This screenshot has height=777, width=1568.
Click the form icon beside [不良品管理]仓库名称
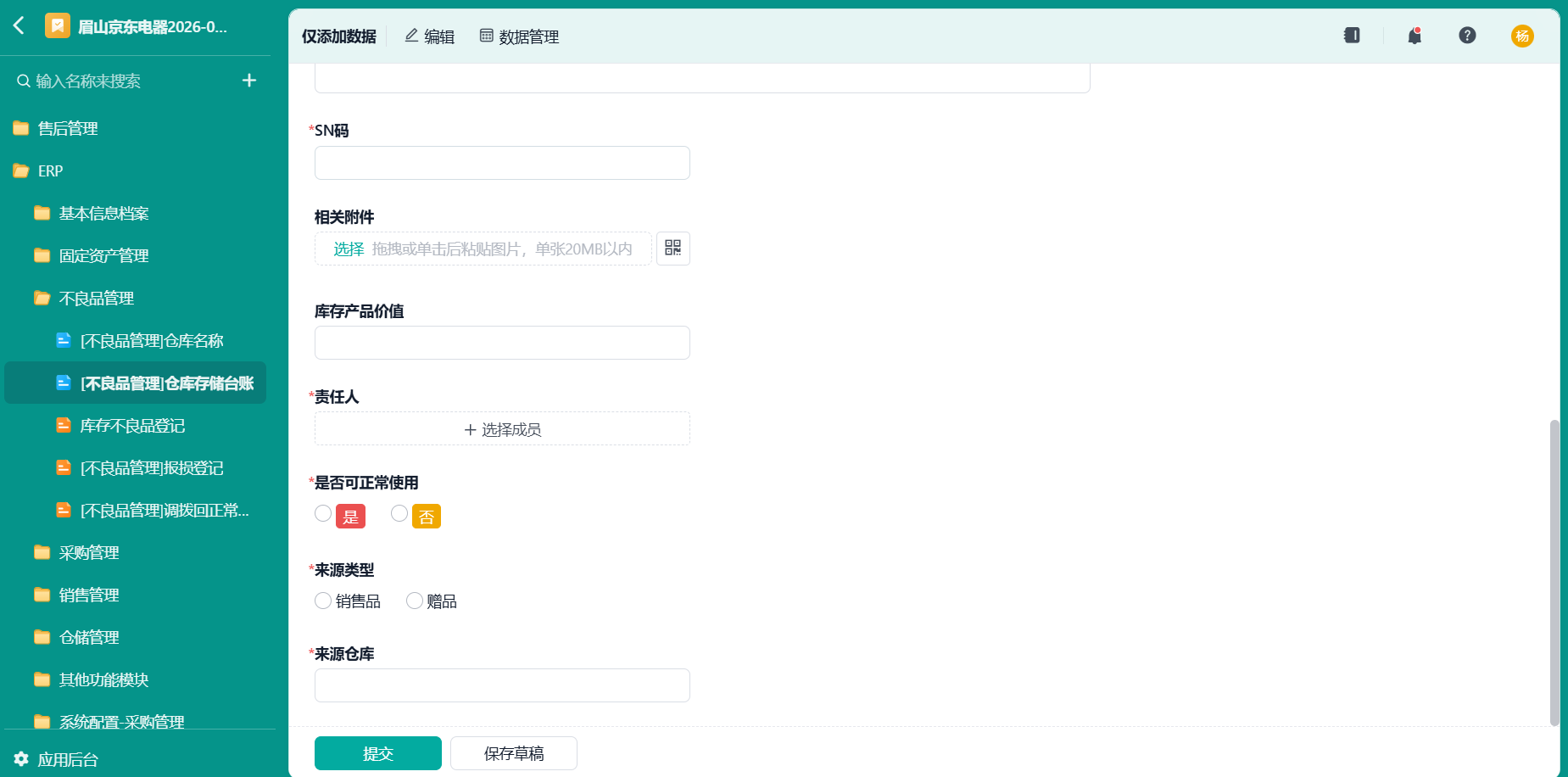(64, 340)
